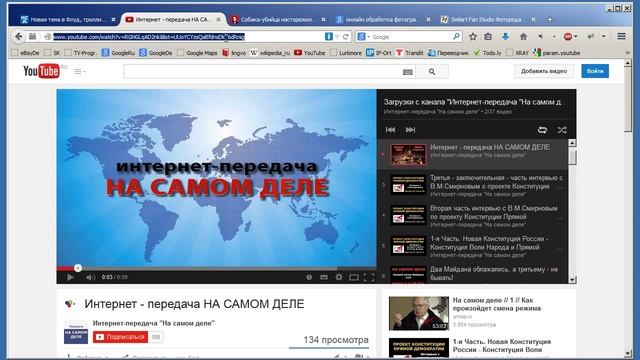Reload the page with the refresh icon
Viewport: 640px width, 360px height.
[346, 37]
